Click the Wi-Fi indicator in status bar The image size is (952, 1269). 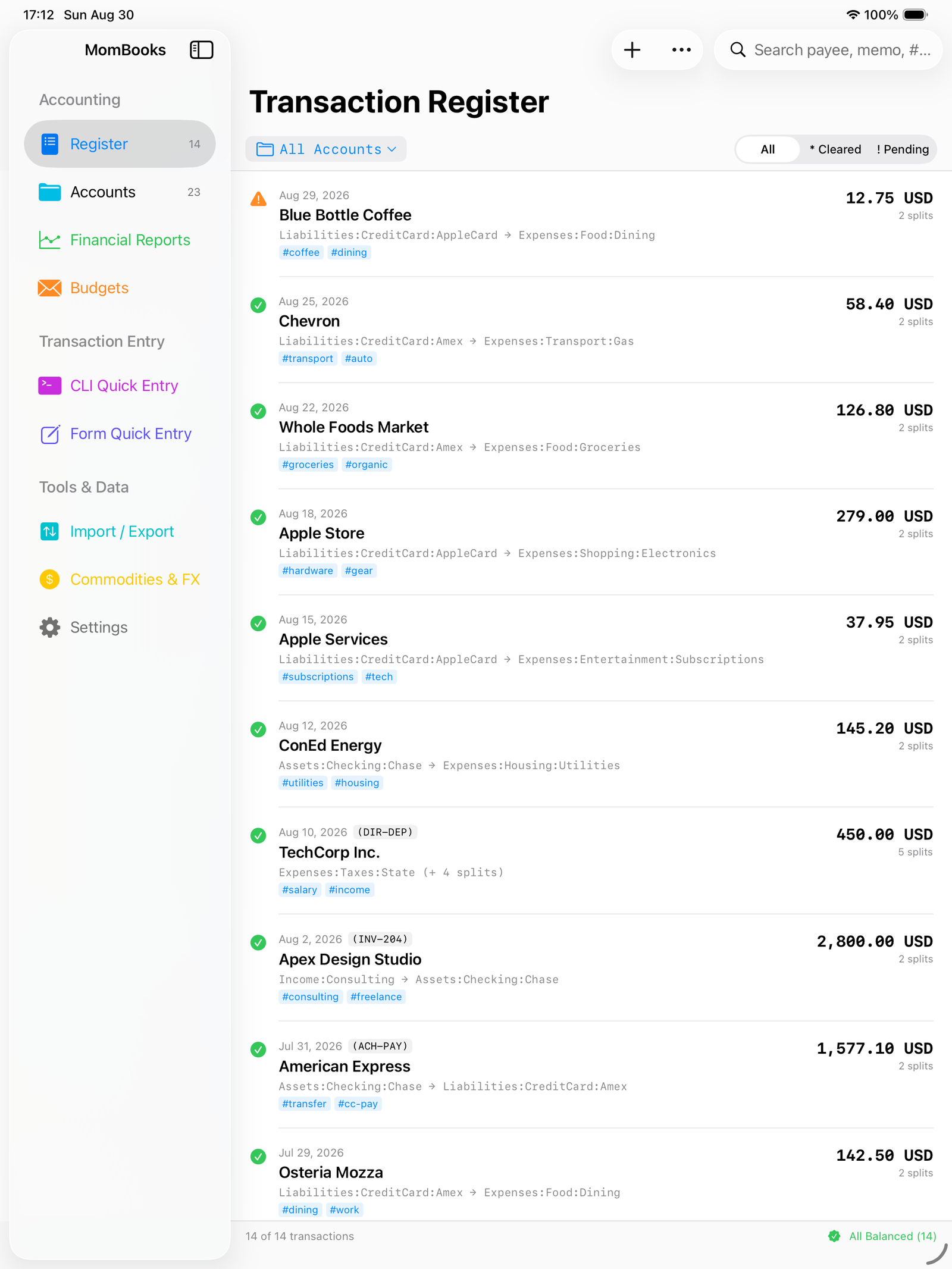point(853,15)
